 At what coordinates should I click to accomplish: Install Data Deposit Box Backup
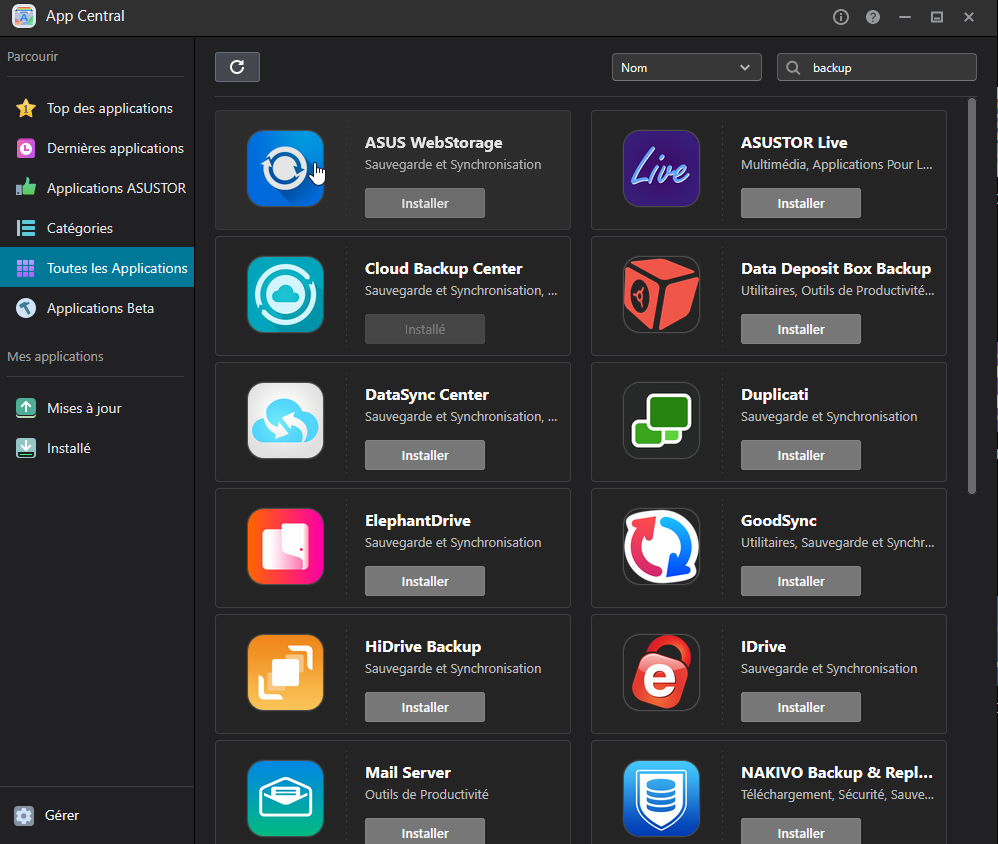(x=801, y=329)
